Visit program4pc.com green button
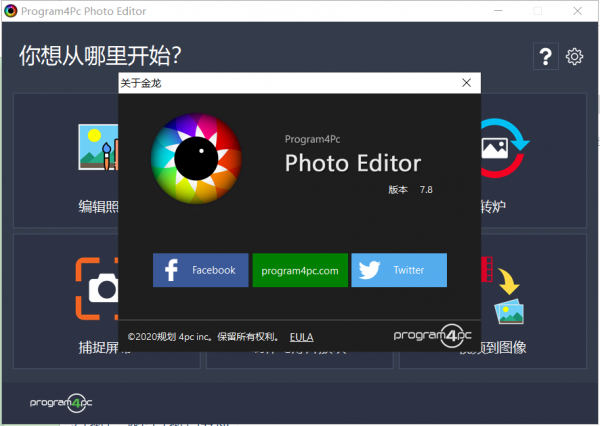The width and height of the screenshot is (600, 426). pos(300,270)
